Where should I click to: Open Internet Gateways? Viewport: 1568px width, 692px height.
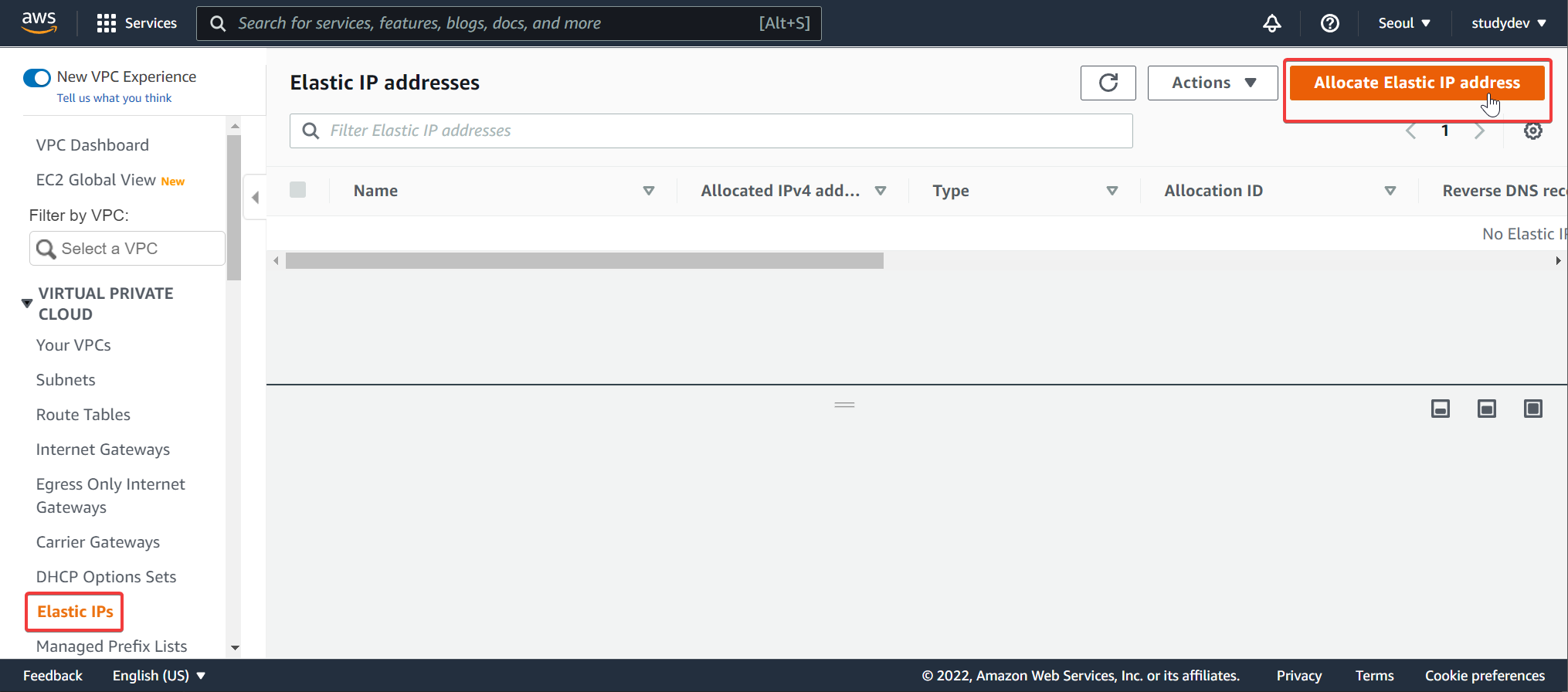point(103,449)
